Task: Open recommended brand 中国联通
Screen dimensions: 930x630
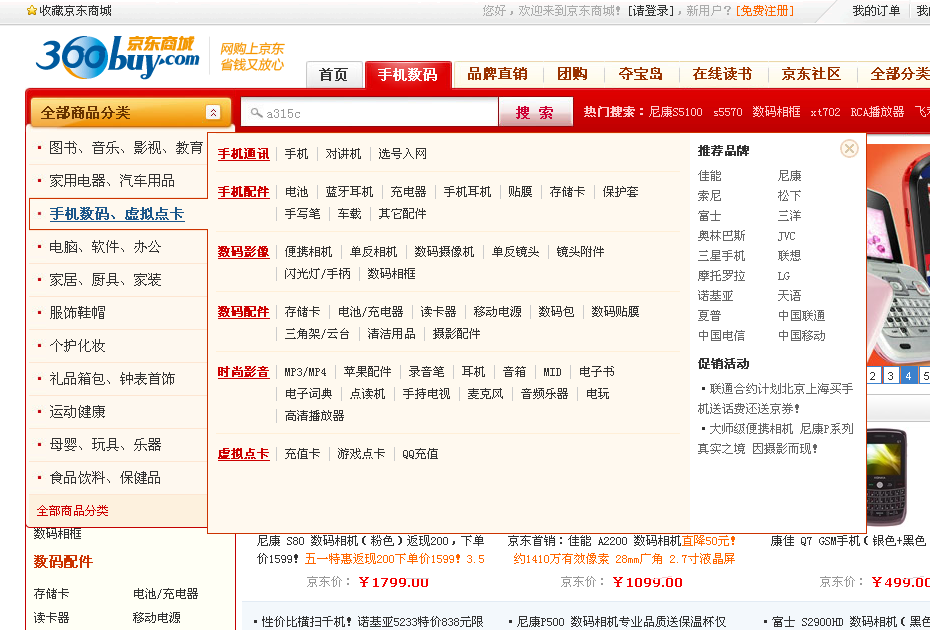Action: point(801,316)
